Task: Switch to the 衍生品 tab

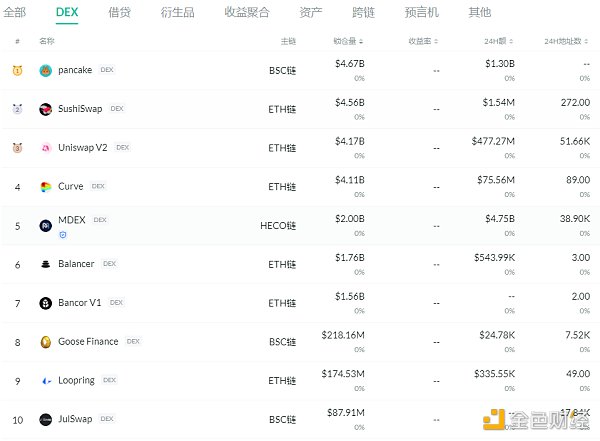Action: point(177,12)
